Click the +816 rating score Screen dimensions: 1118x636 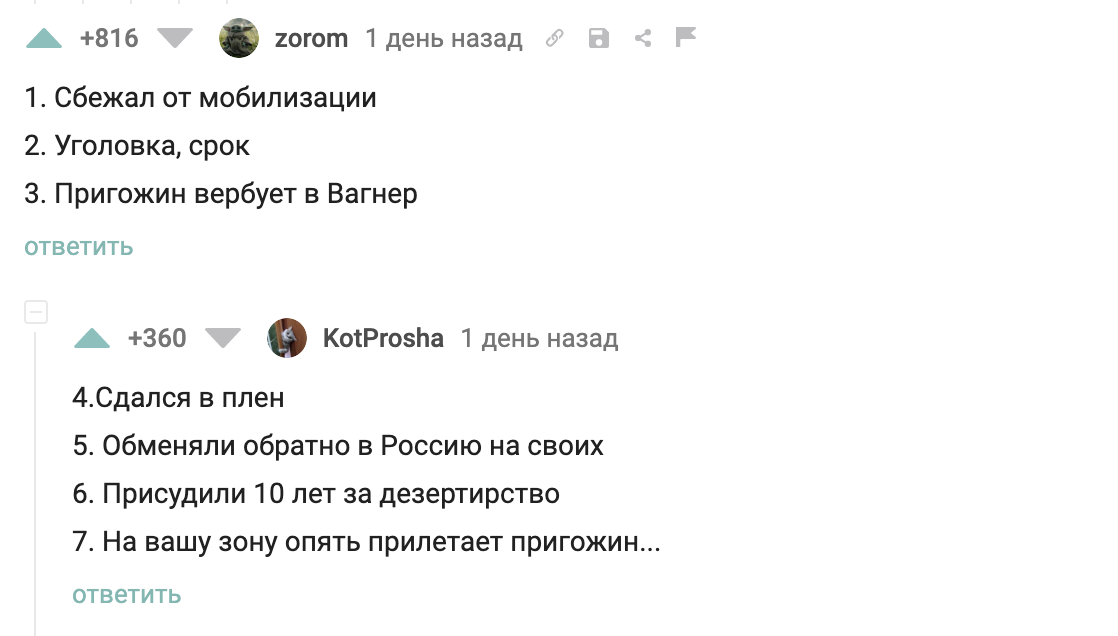pyautogui.click(x=109, y=39)
